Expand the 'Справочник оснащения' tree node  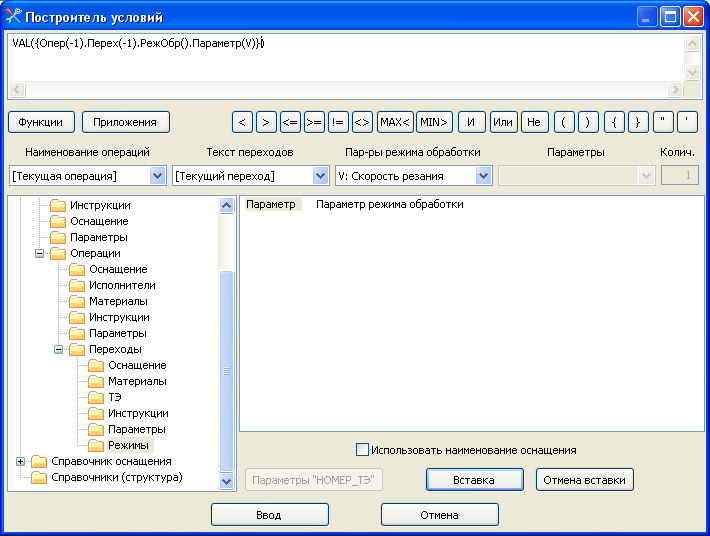point(21,461)
